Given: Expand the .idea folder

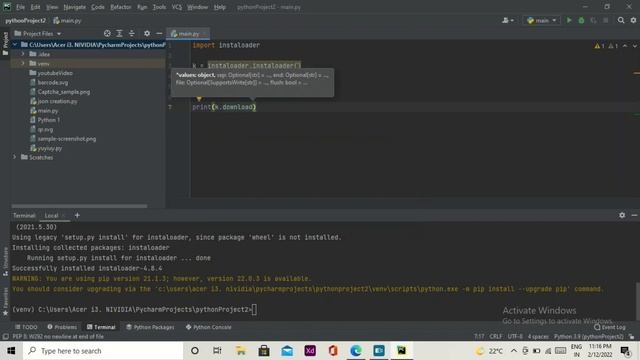Looking at the screenshot, I should [23, 54].
